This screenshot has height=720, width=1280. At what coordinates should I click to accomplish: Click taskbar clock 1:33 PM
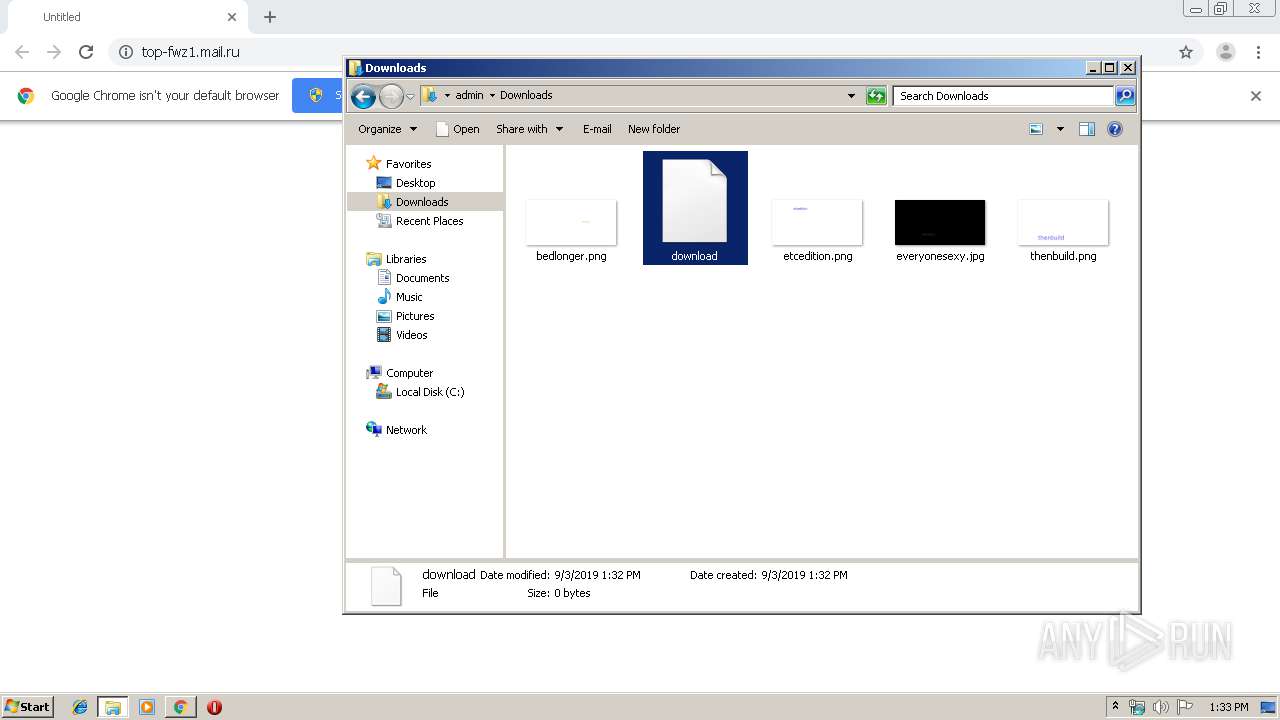pyautogui.click(x=1229, y=707)
